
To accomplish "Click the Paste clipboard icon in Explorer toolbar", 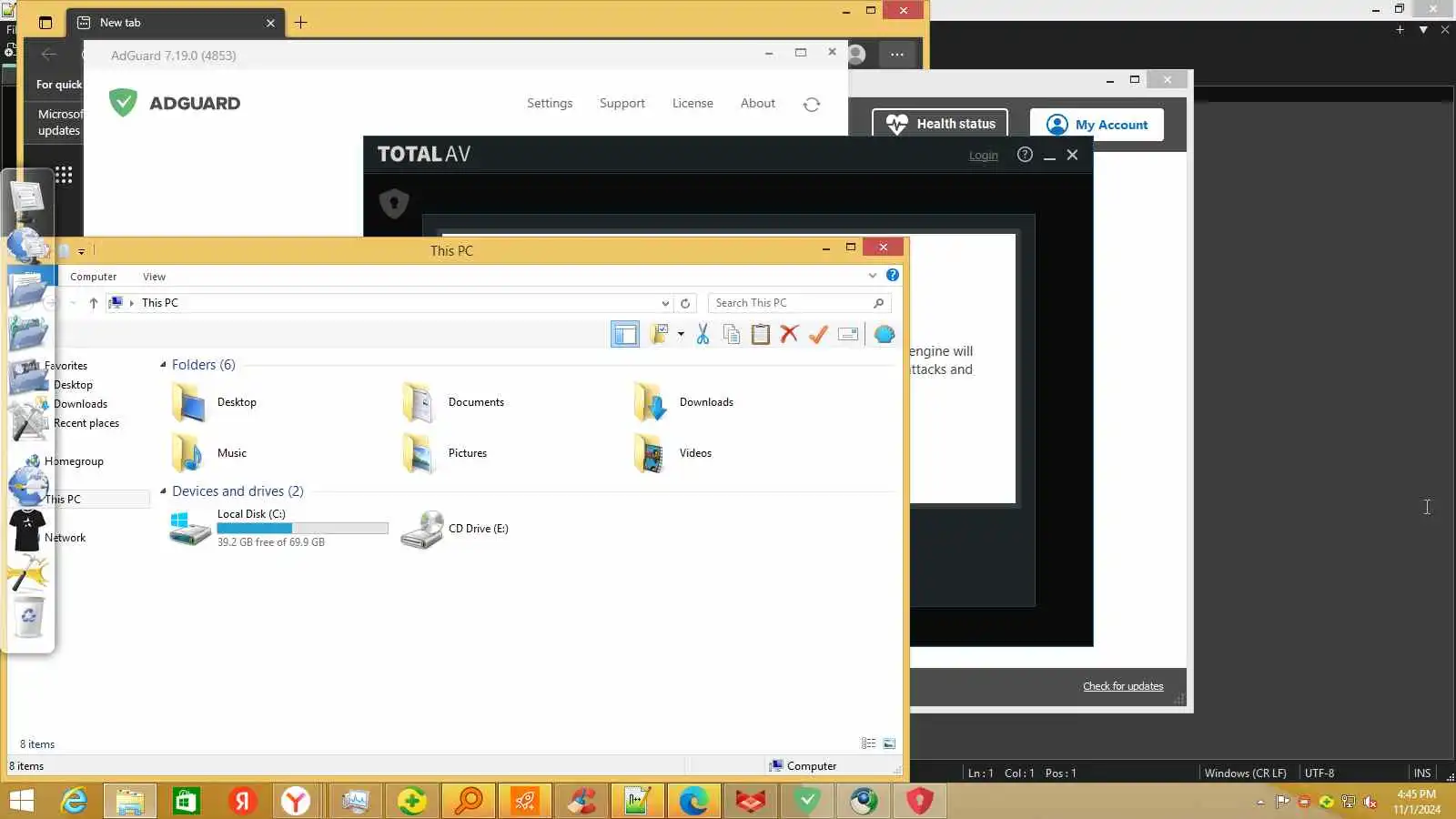I will (x=761, y=335).
